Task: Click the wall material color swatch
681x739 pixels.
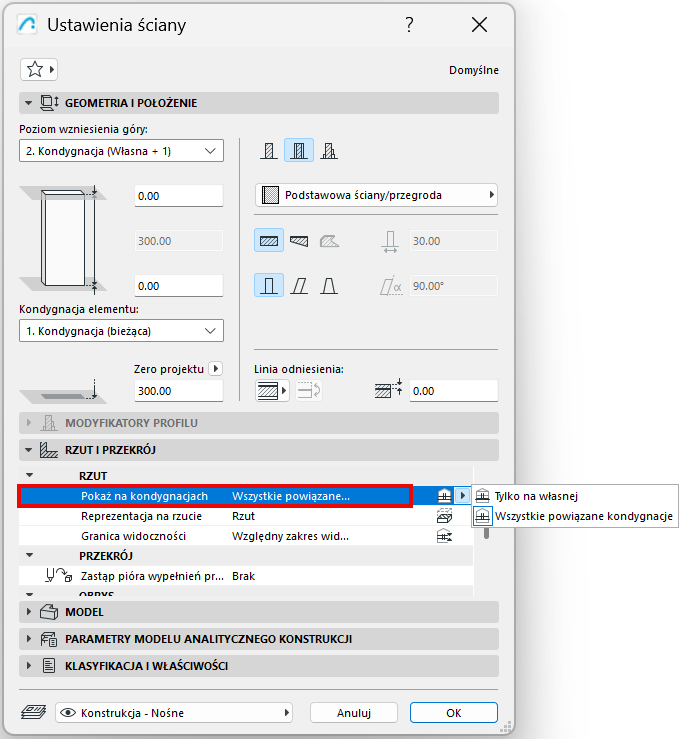Action: tap(270, 195)
